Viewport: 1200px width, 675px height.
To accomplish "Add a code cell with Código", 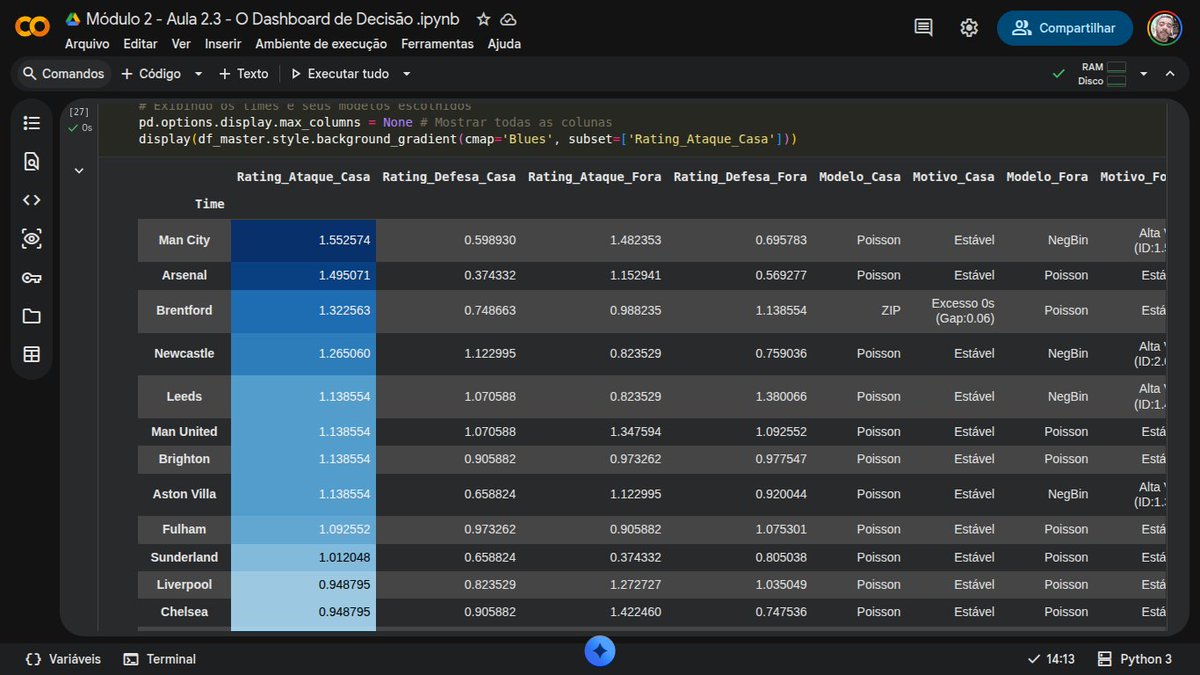I will [x=152, y=74].
